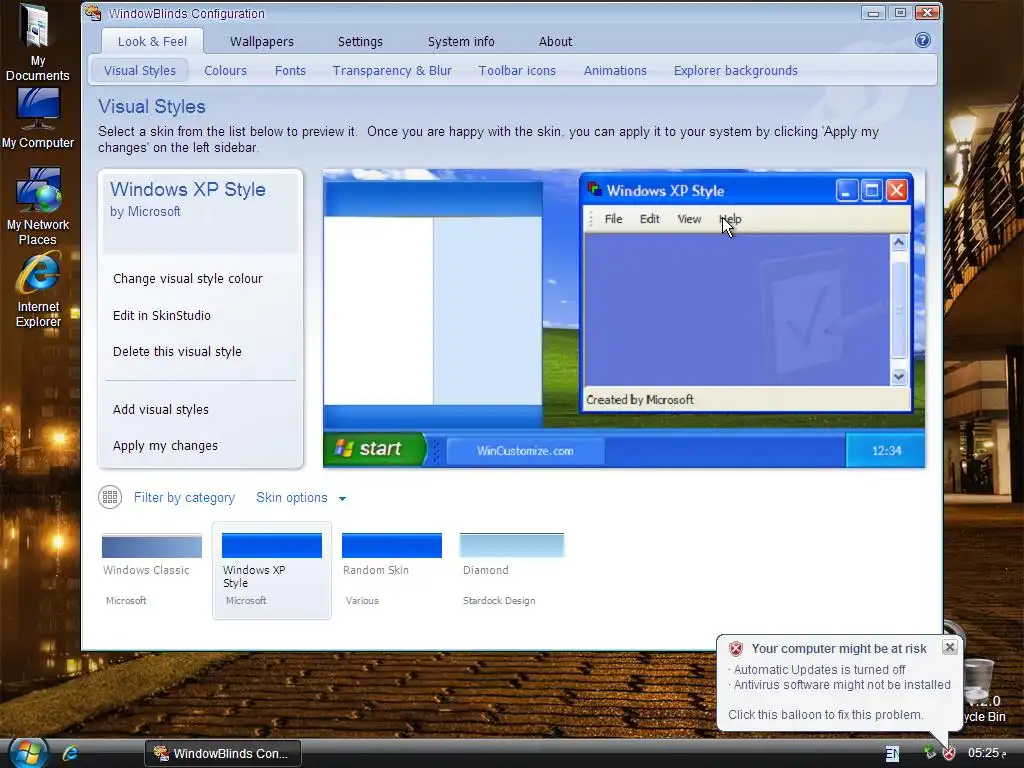Launch Internet Explorer desktop icon
This screenshot has height=768, width=1024.
tap(38, 291)
